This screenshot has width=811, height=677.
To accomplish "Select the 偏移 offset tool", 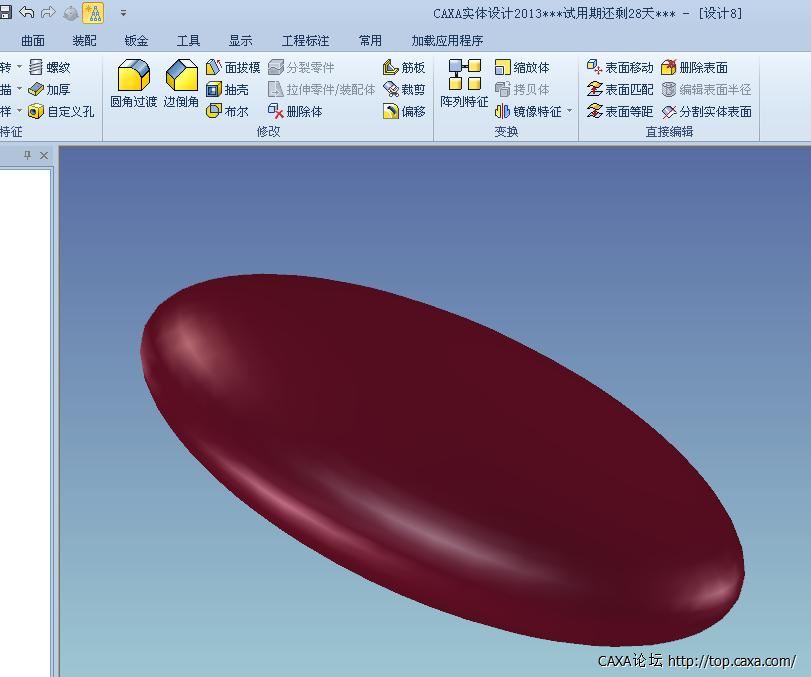I will pos(404,111).
